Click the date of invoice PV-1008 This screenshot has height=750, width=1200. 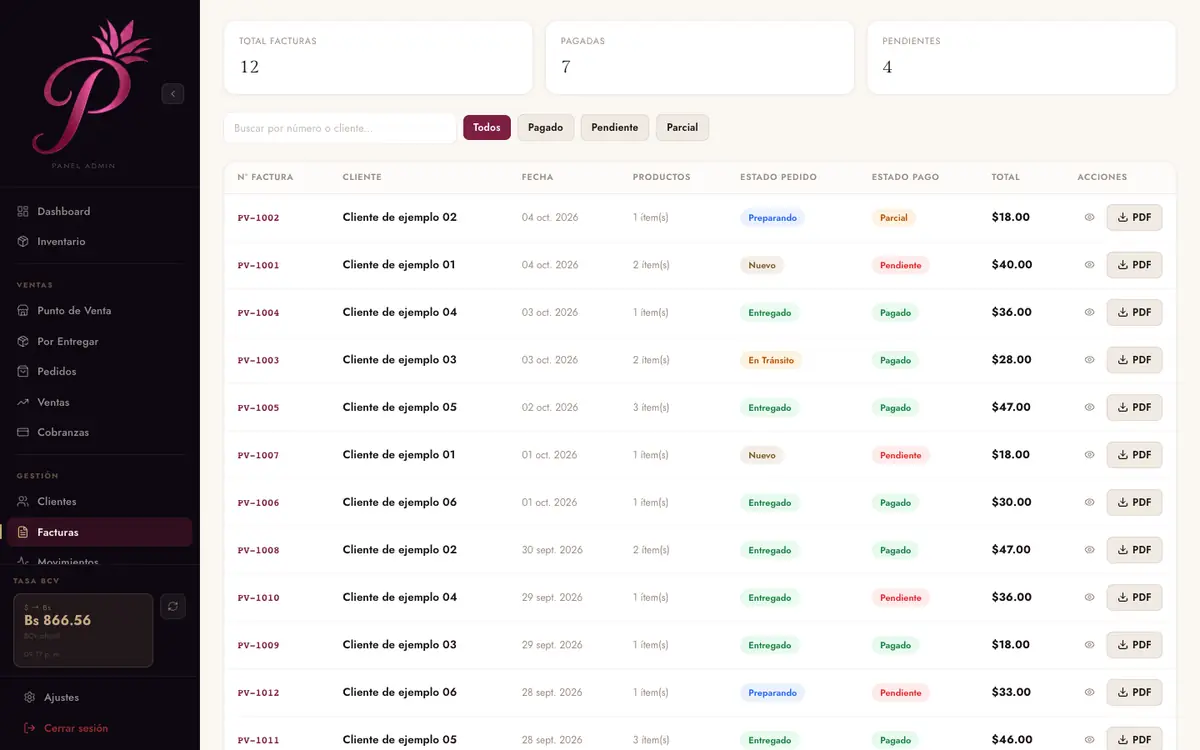(552, 550)
